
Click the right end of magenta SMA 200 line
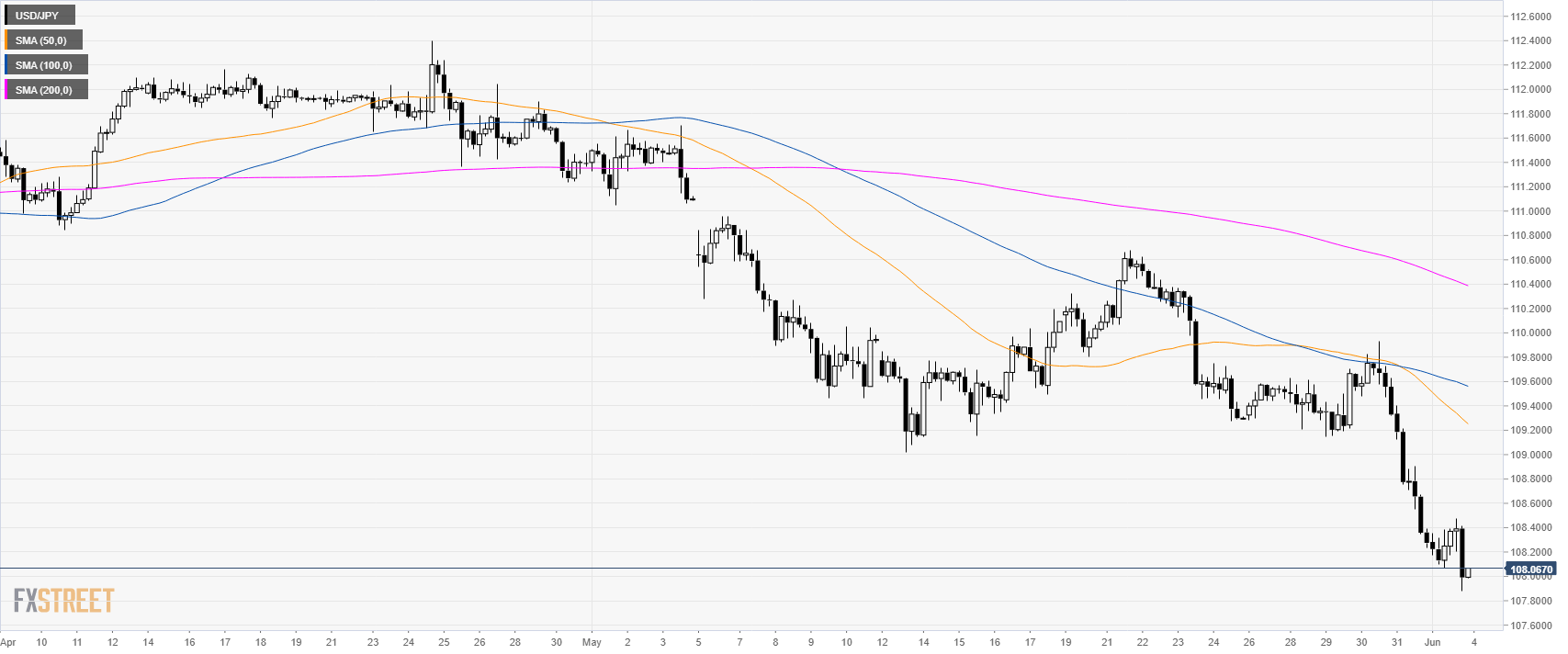click(x=1467, y=286)
